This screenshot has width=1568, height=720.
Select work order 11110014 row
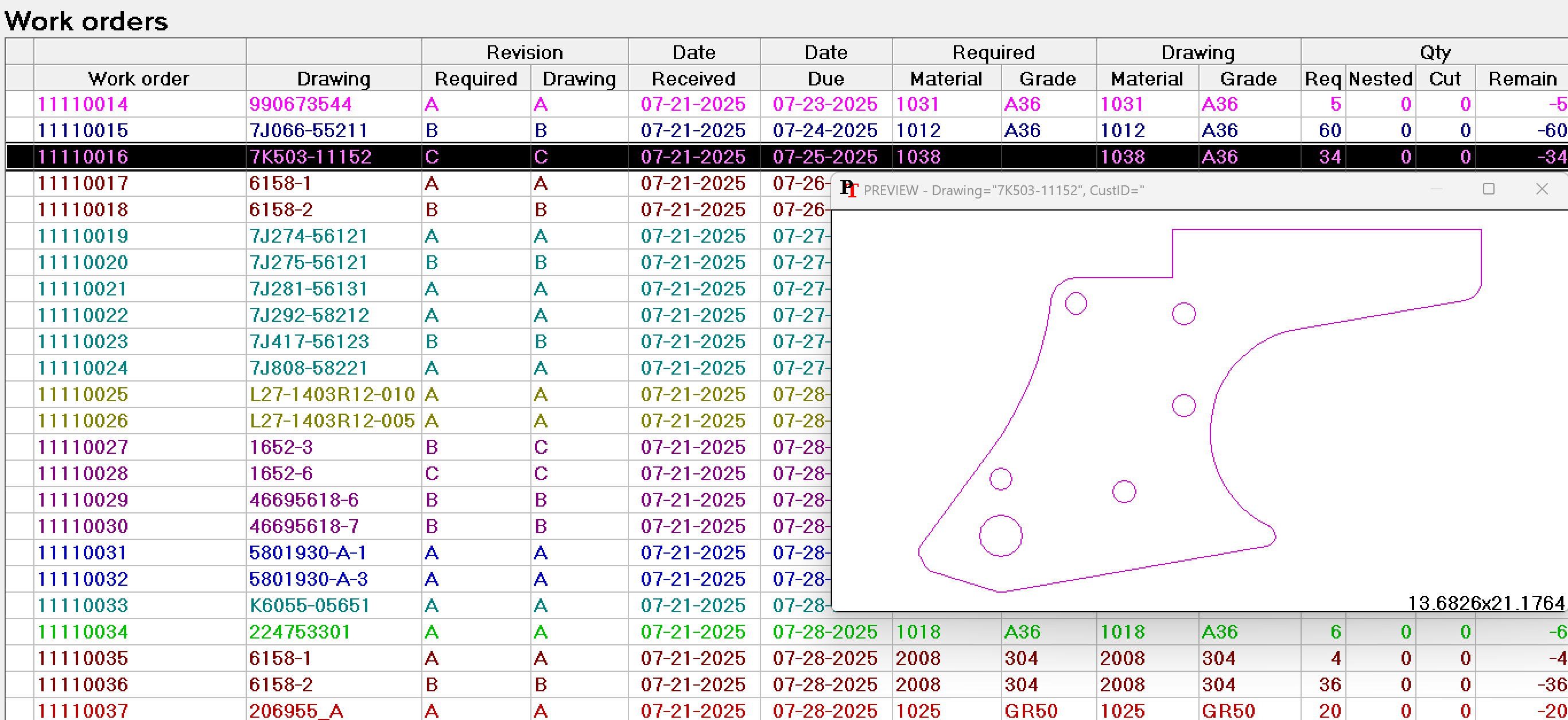(x=83, y=104)
